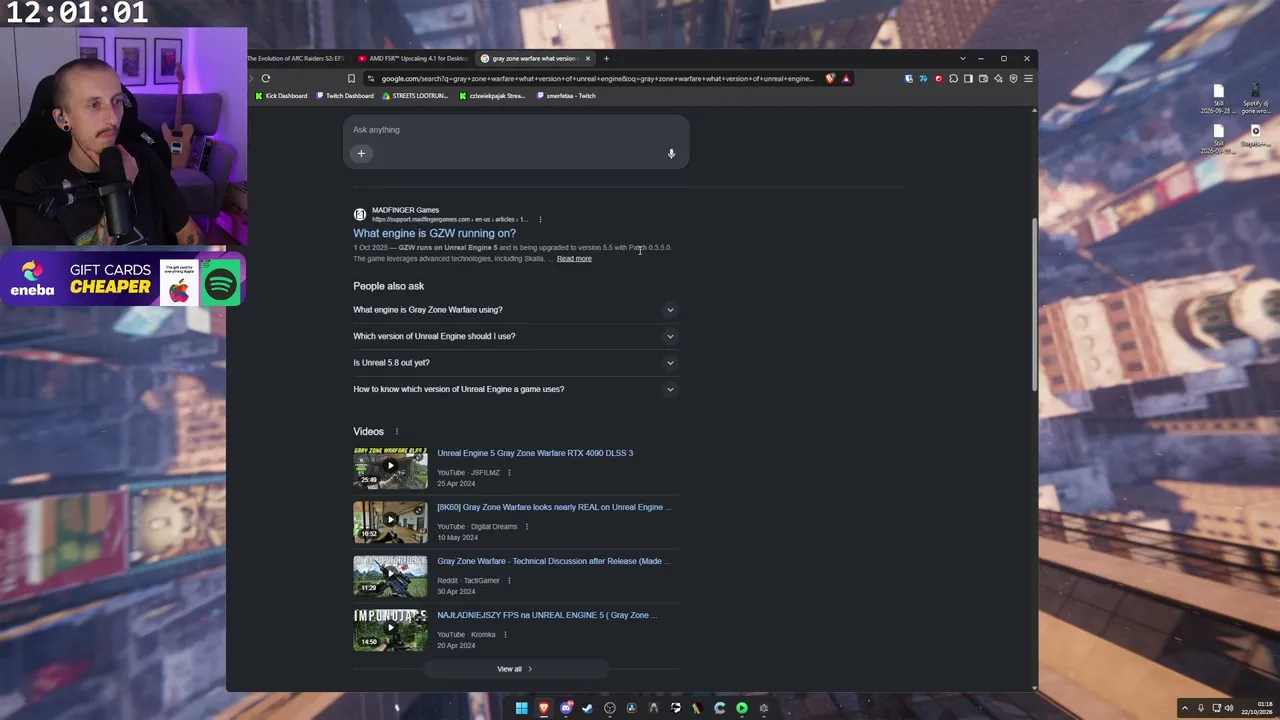Open "Unreal Engine 5 Gray Zone Warfare RTX 4090" video
The image size is (1280, 720).
[535, 453]
